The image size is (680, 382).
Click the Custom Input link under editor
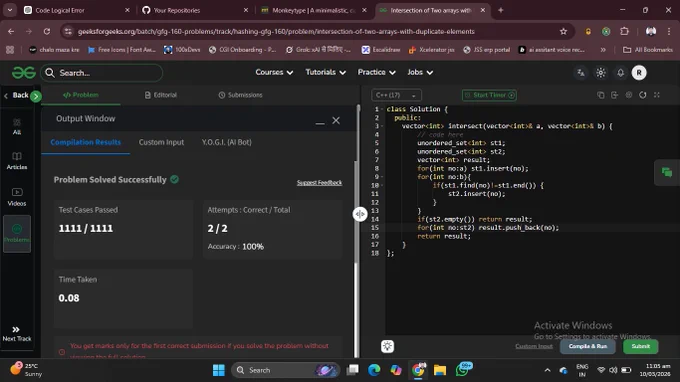tap(534, 346)
